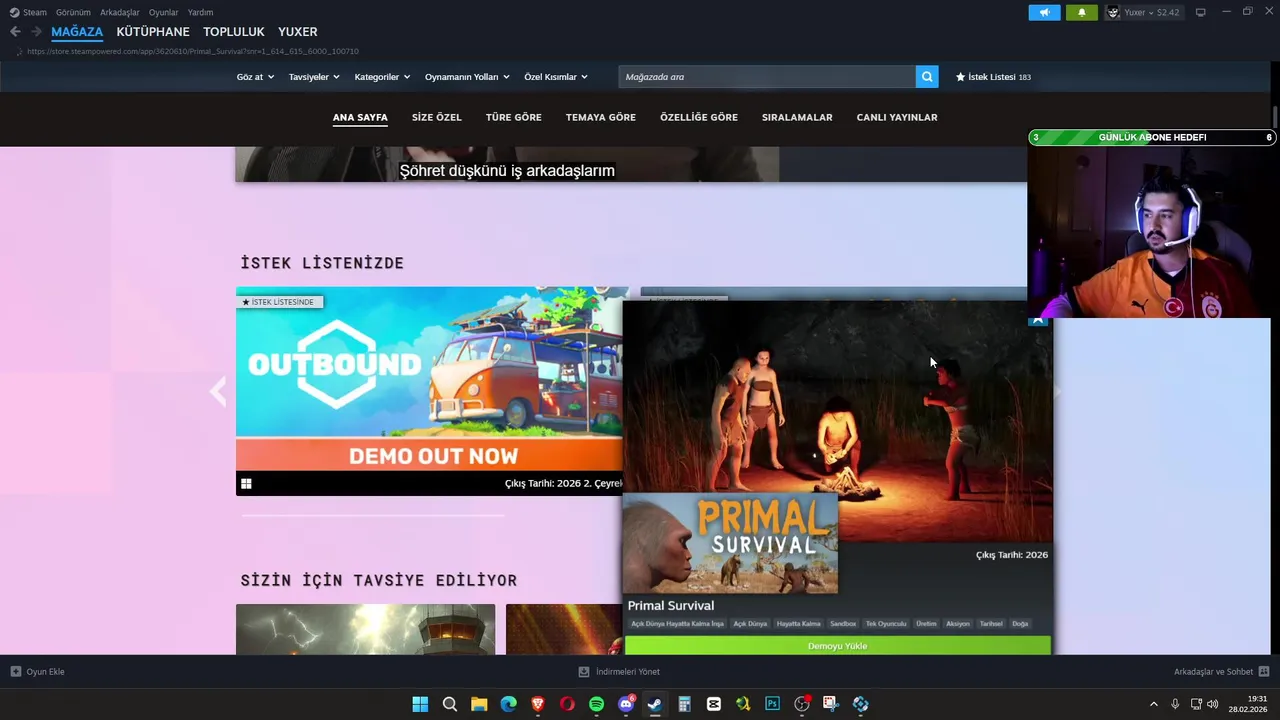Click the Steam logo in the menu bar
1280x720 pixels.
click(14, 12)
